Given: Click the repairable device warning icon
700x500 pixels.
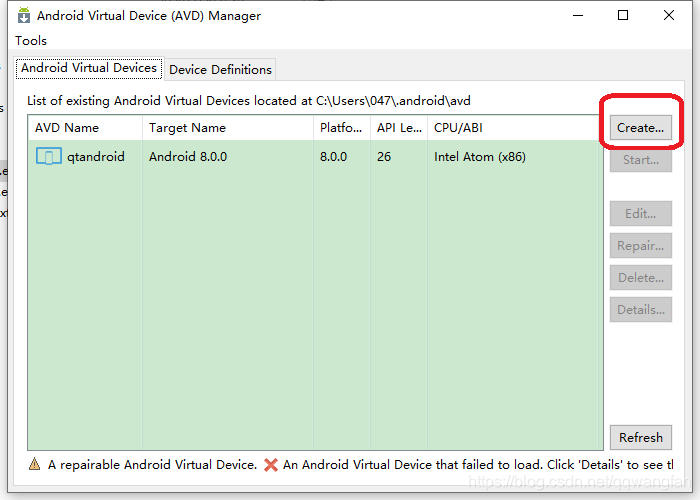Looking at the screenshot, I should (34, 464).
